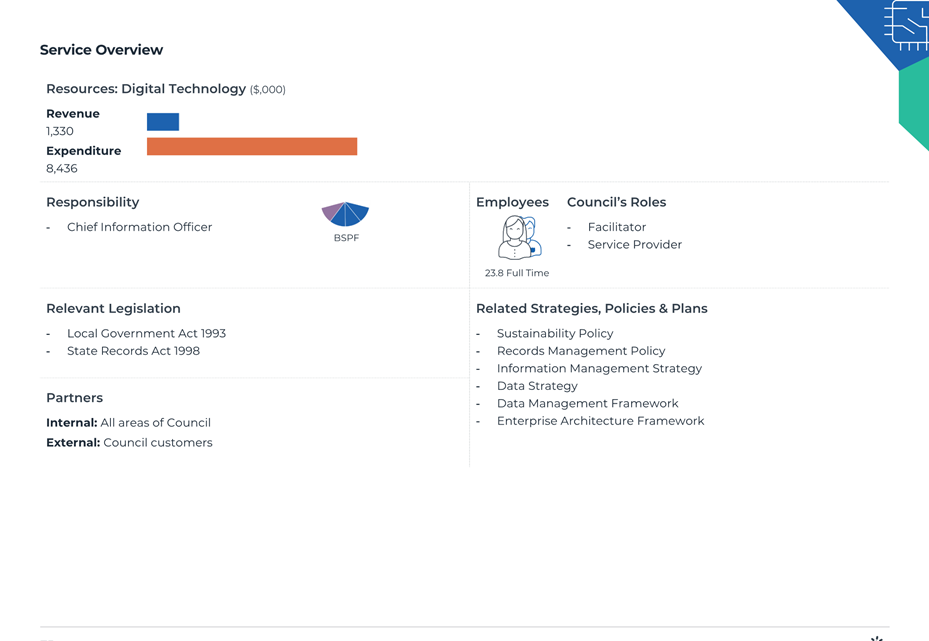The height and width of the screenshot is (641, 929).
Task: Open the Records Management Policy item
Action: 581,351
